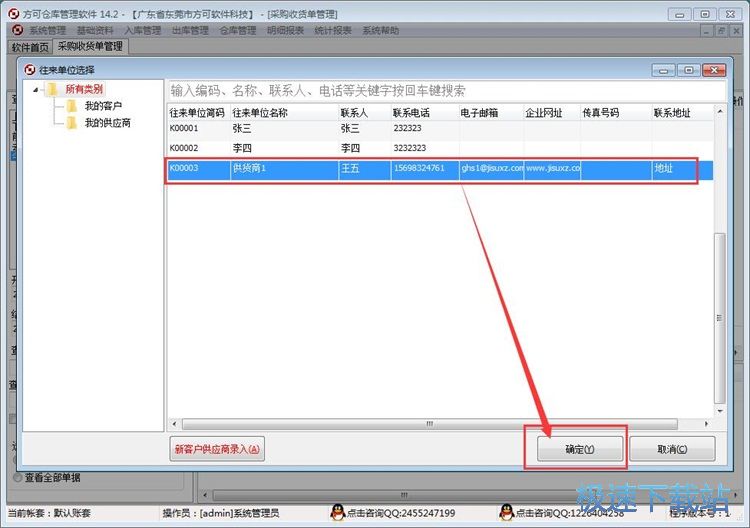Open the 系统管理 menu
Screen dimensions: 750x528
[x=47, y=31]
